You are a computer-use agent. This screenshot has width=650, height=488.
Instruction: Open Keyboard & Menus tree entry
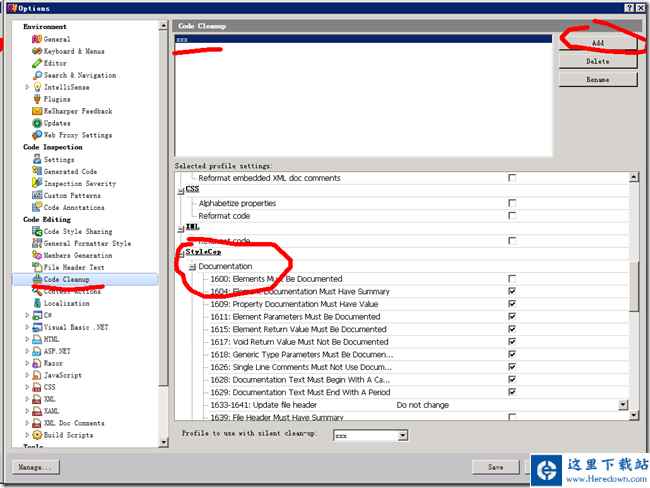[74, 51]
